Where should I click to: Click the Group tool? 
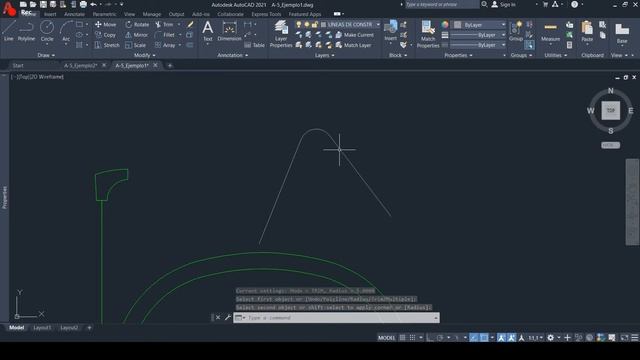[x=516, y=31]
